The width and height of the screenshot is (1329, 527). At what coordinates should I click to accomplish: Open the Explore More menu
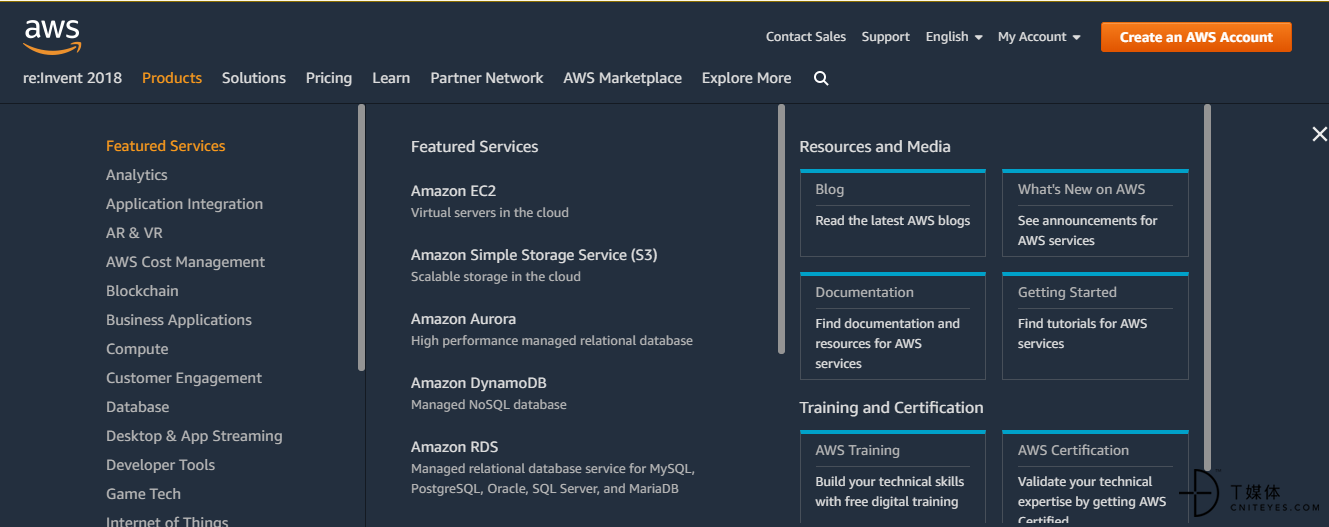tap(747, 78)
